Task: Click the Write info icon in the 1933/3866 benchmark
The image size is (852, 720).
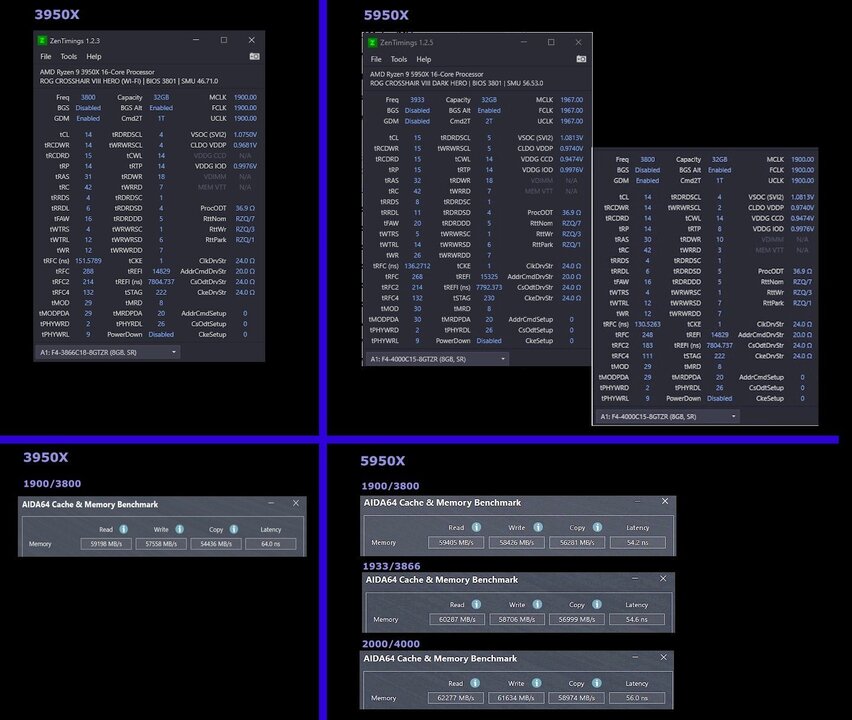Action: [x=536, y=604]
